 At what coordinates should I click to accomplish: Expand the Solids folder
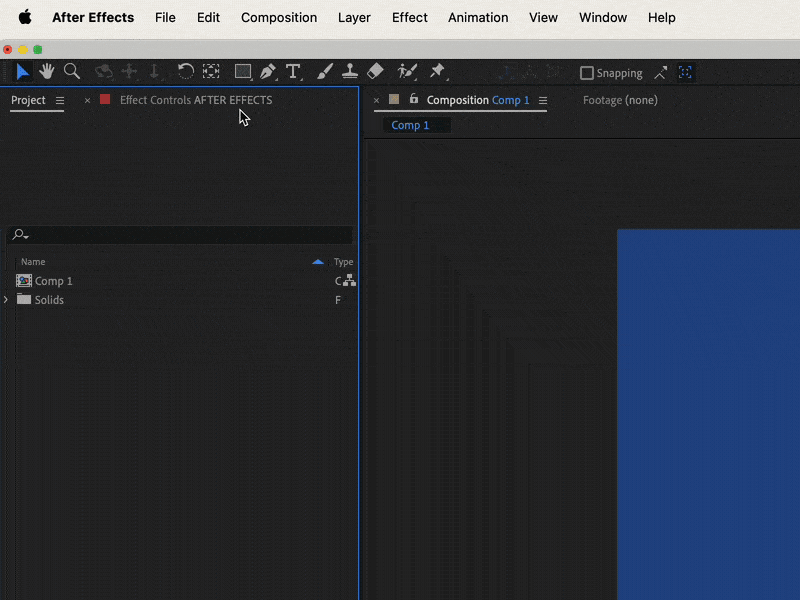(6, 299)
